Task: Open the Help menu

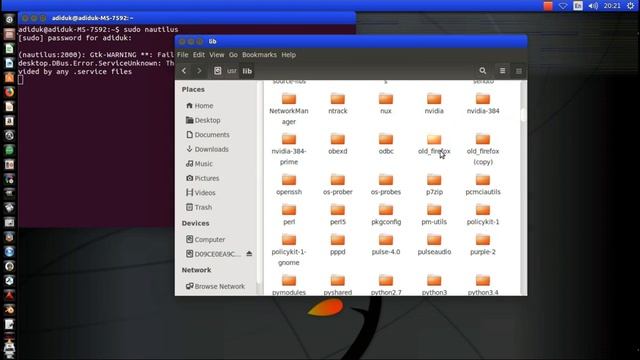Action: (x=289, y=55)
